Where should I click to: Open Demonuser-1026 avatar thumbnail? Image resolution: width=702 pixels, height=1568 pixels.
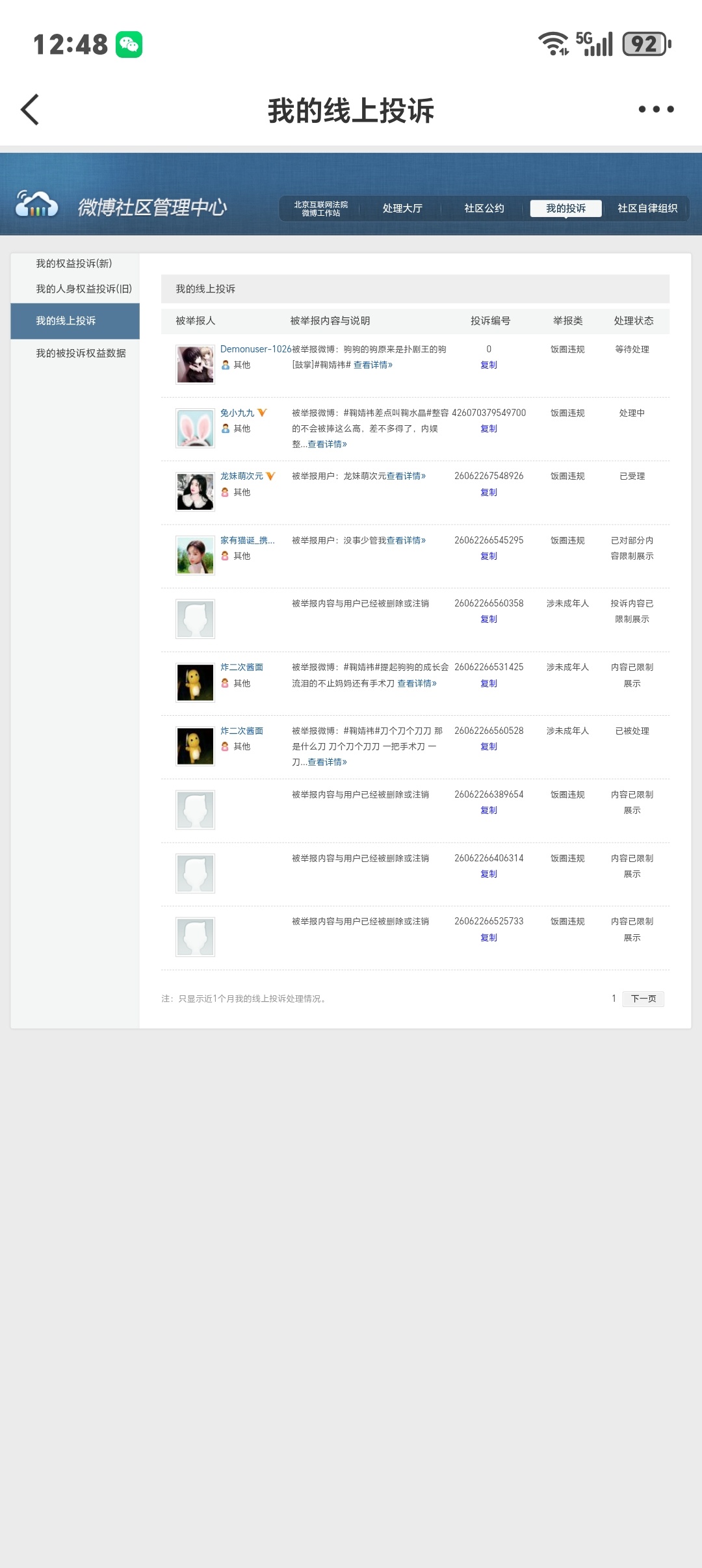(195, 365)
